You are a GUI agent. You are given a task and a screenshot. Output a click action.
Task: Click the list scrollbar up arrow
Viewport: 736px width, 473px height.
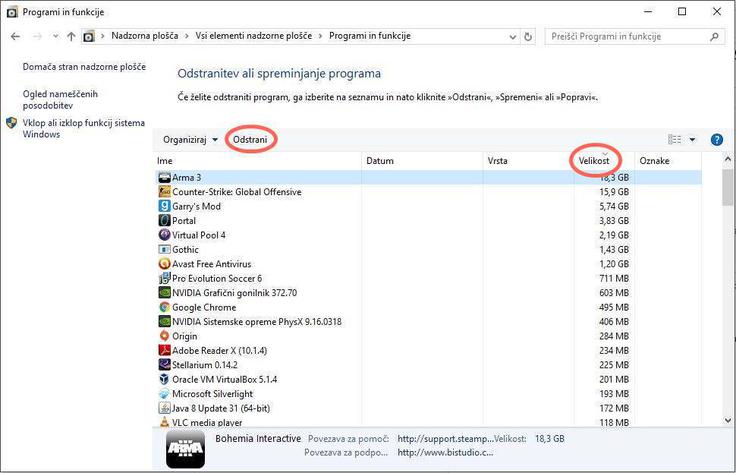pos(728,160)
